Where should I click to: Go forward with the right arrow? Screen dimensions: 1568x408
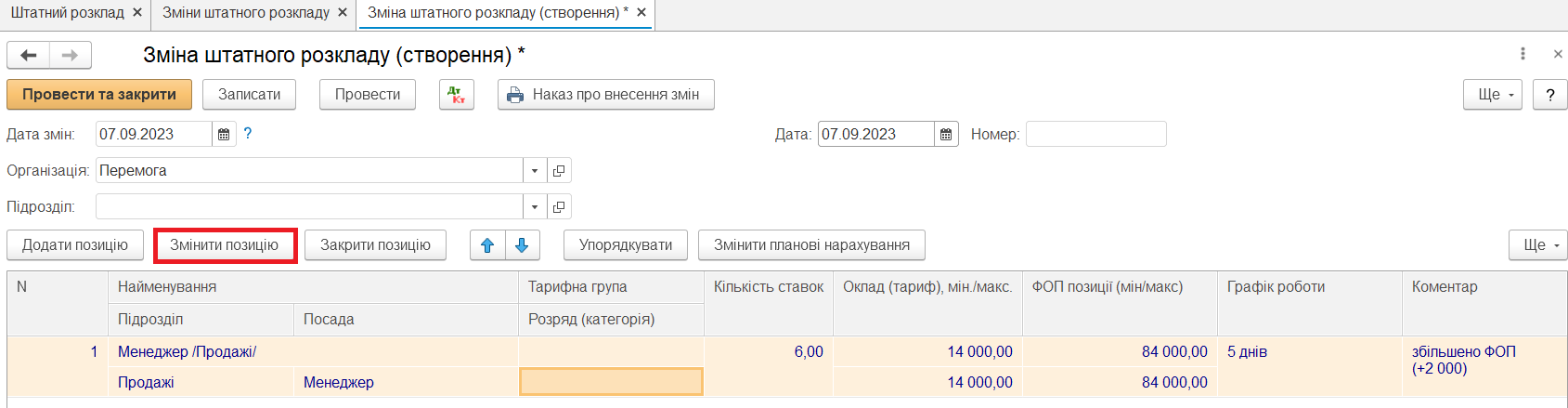(71, 56)
